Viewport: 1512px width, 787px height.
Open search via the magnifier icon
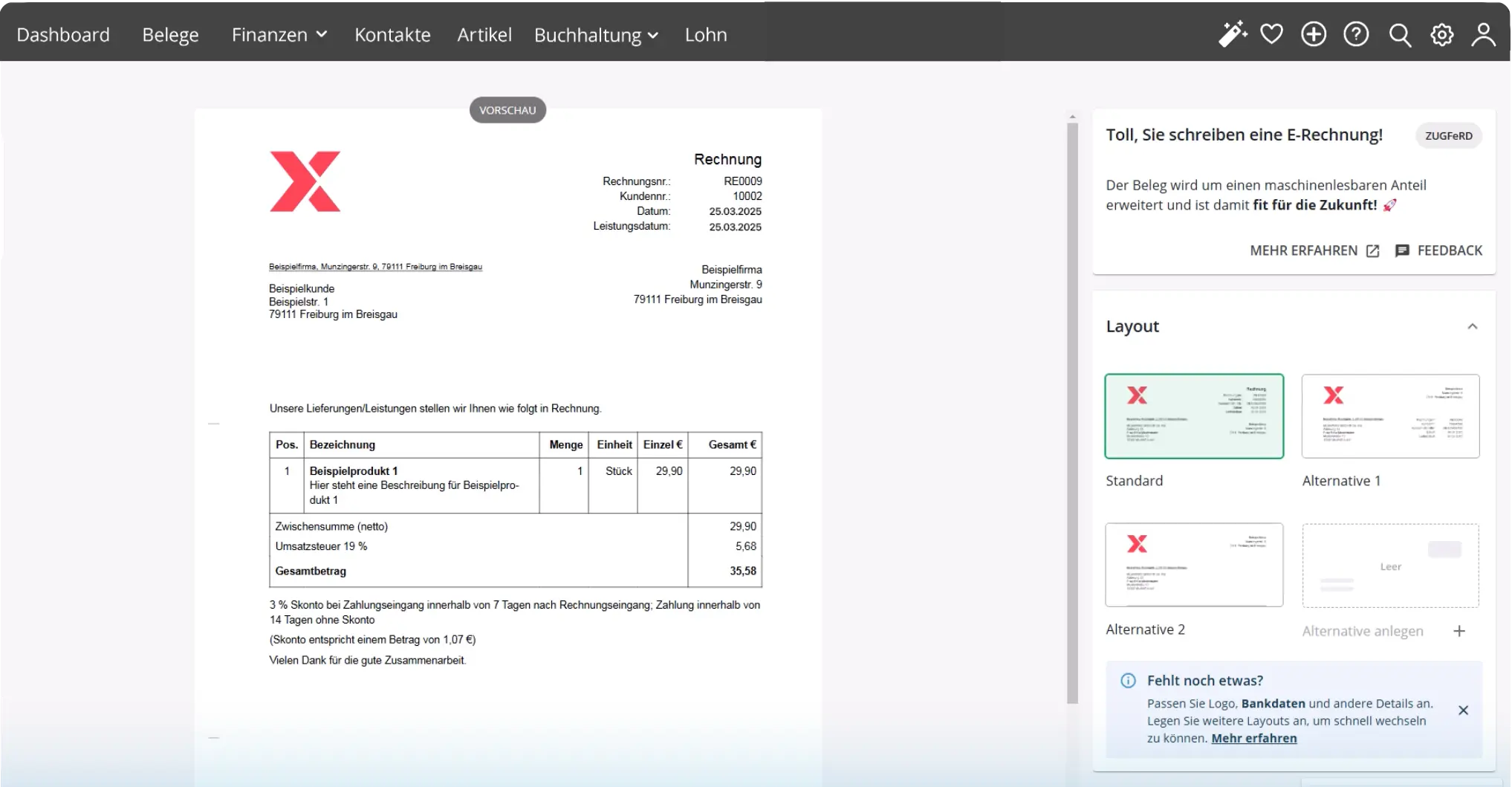click(x=1399, y=35)
